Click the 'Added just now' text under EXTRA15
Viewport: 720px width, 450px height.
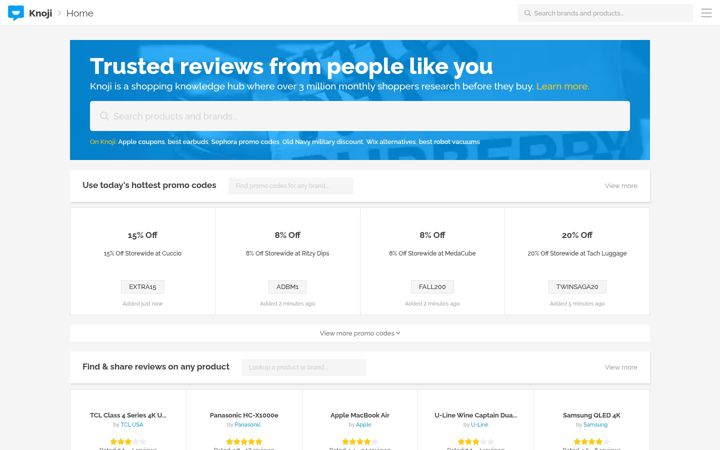pos(142,304)
